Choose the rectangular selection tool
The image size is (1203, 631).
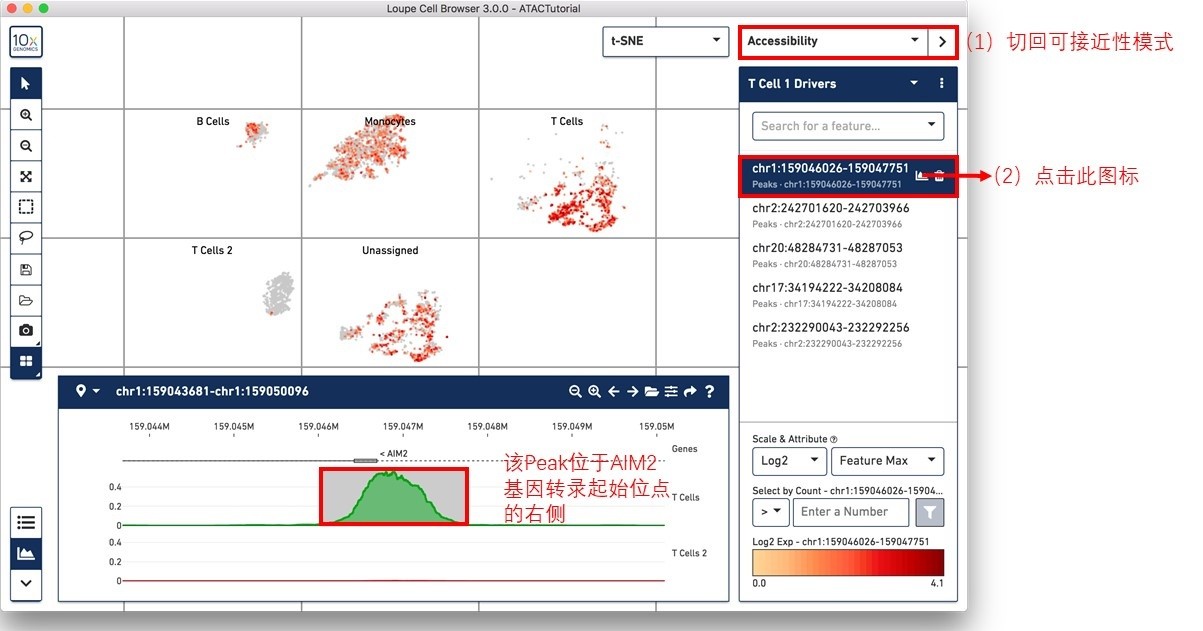pos(26,207)
